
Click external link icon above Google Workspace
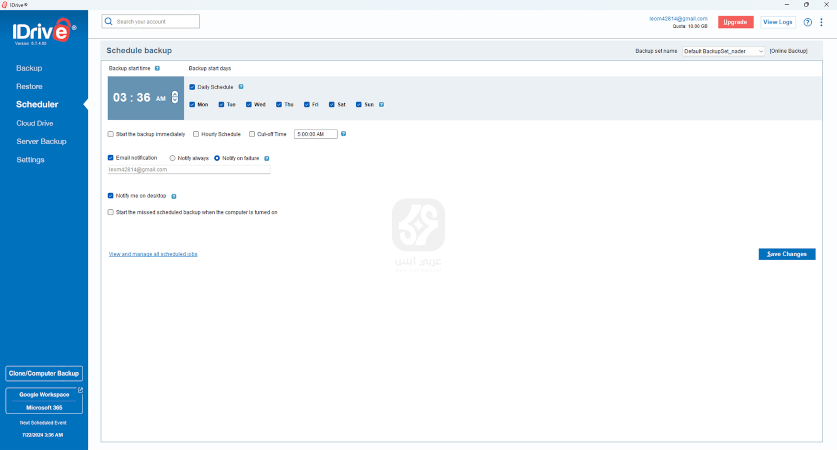pos(80,389)
